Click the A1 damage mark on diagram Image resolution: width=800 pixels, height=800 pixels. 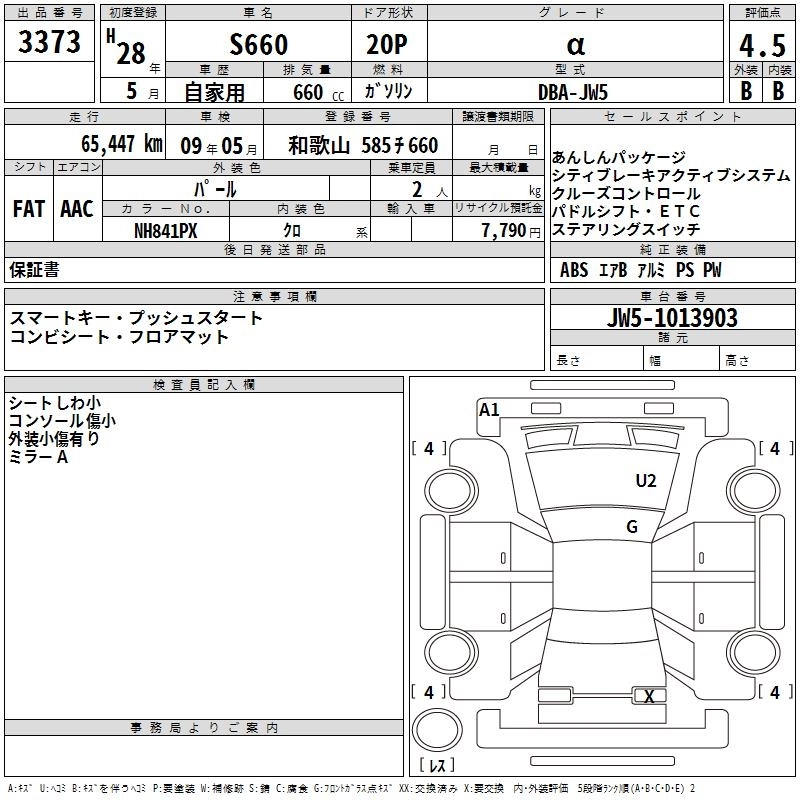pos(489,410)
